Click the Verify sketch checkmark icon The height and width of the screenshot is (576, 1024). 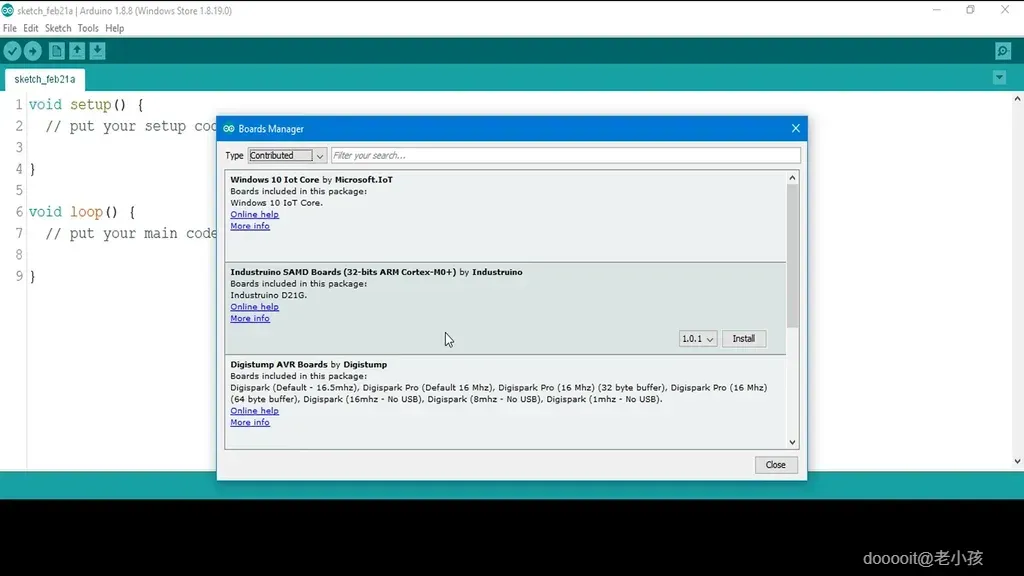(12, 51)
